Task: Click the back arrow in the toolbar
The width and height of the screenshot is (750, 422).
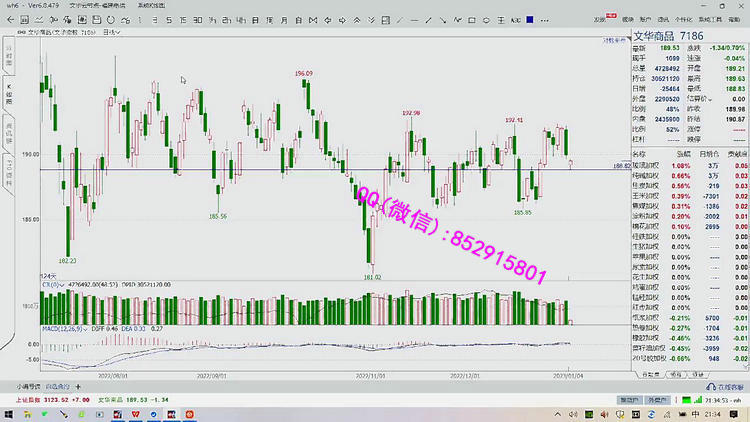Action: coord(8,19)
